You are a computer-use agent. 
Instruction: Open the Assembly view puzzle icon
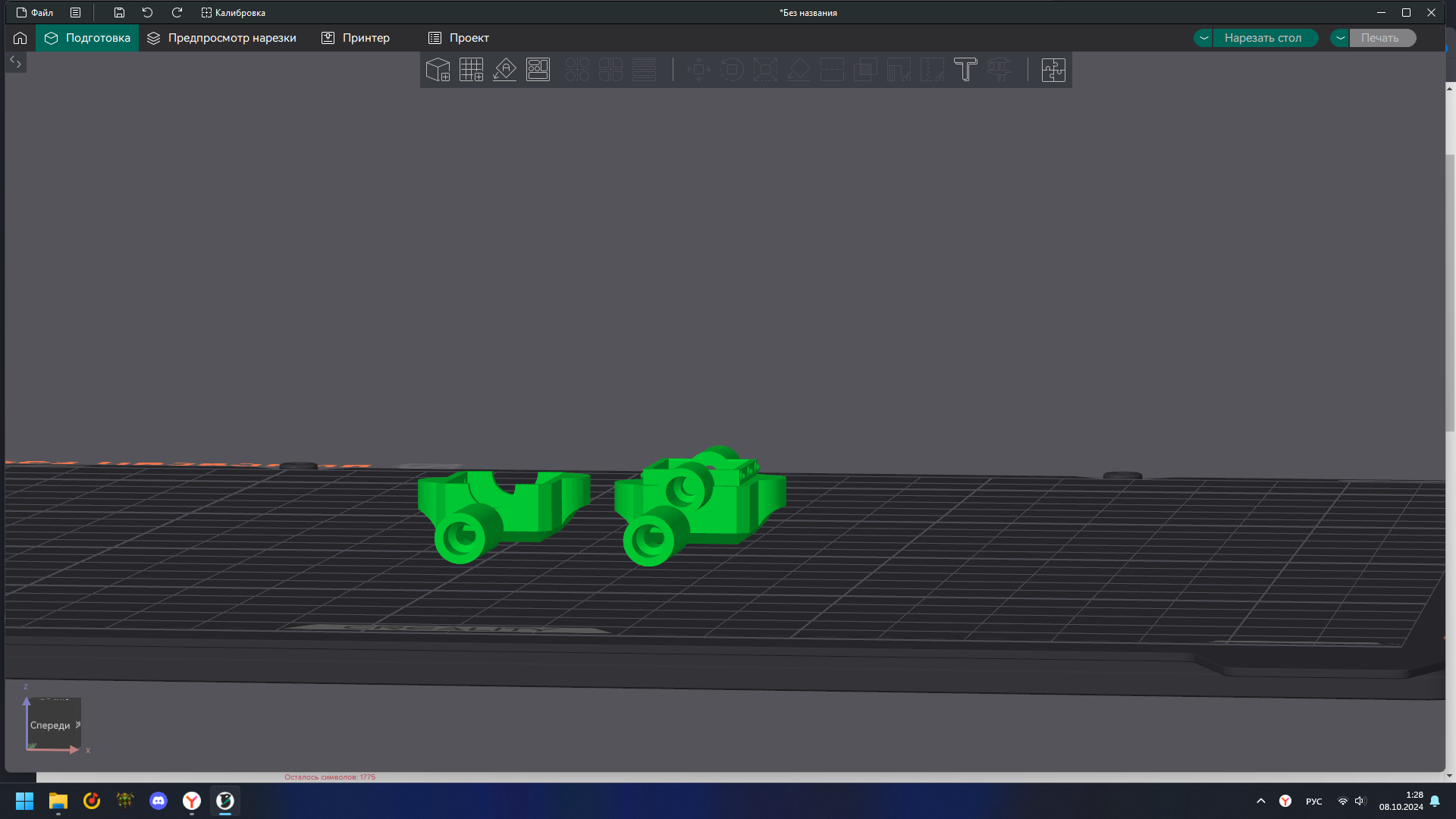tap(1053, 70)
